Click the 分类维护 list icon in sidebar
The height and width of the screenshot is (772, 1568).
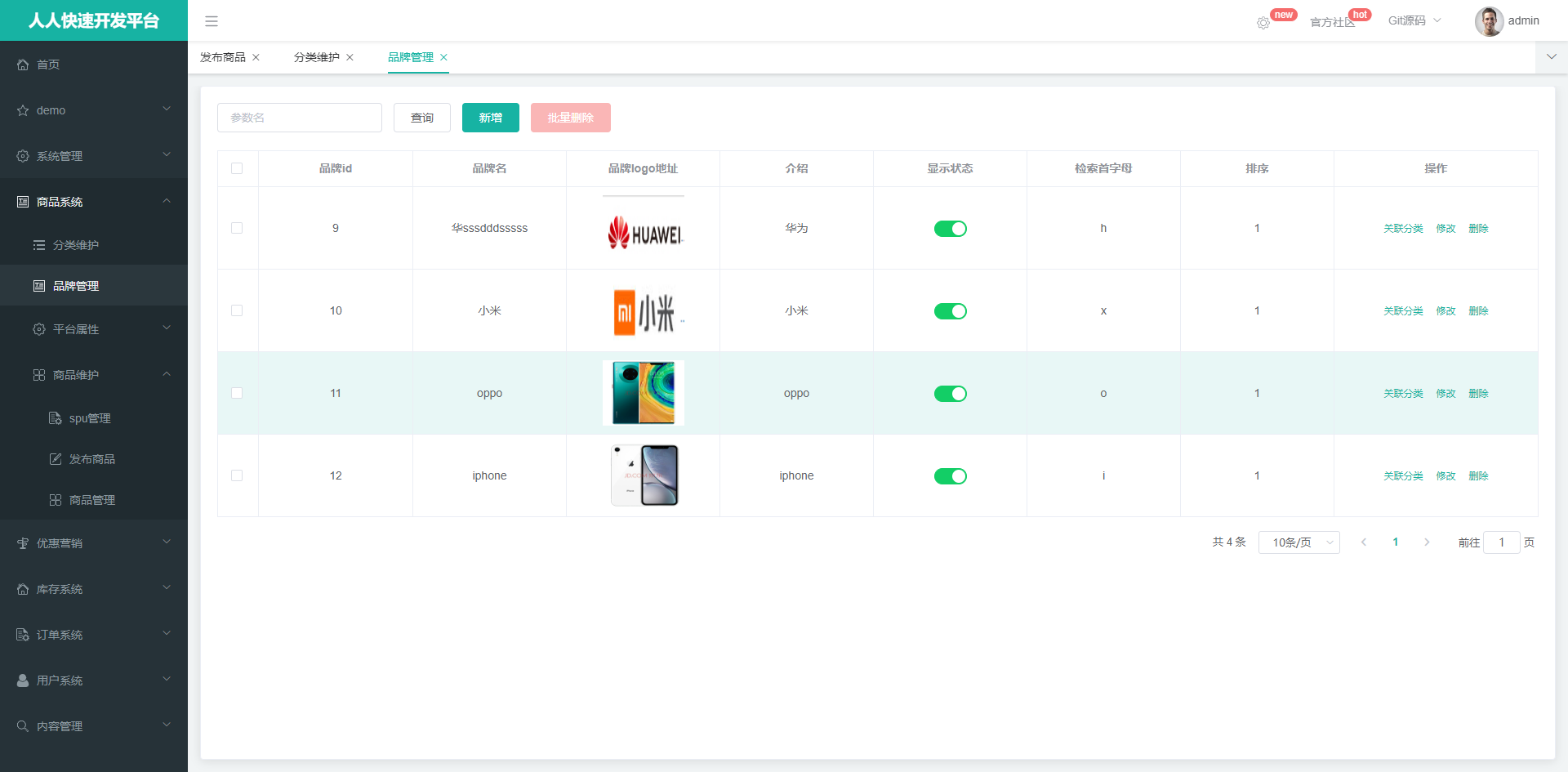tap(39, 245)
